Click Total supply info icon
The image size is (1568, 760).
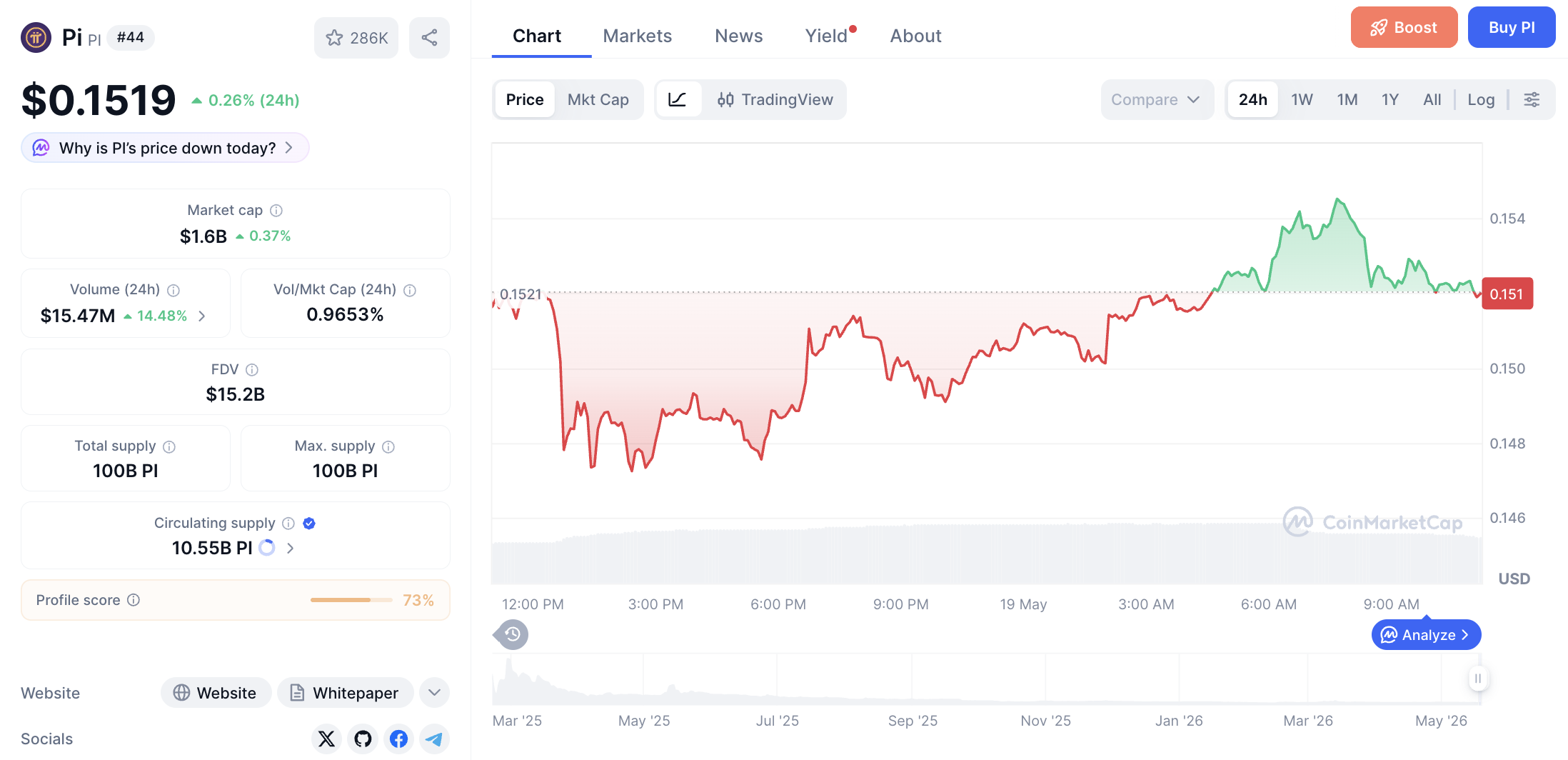point(169,447)
